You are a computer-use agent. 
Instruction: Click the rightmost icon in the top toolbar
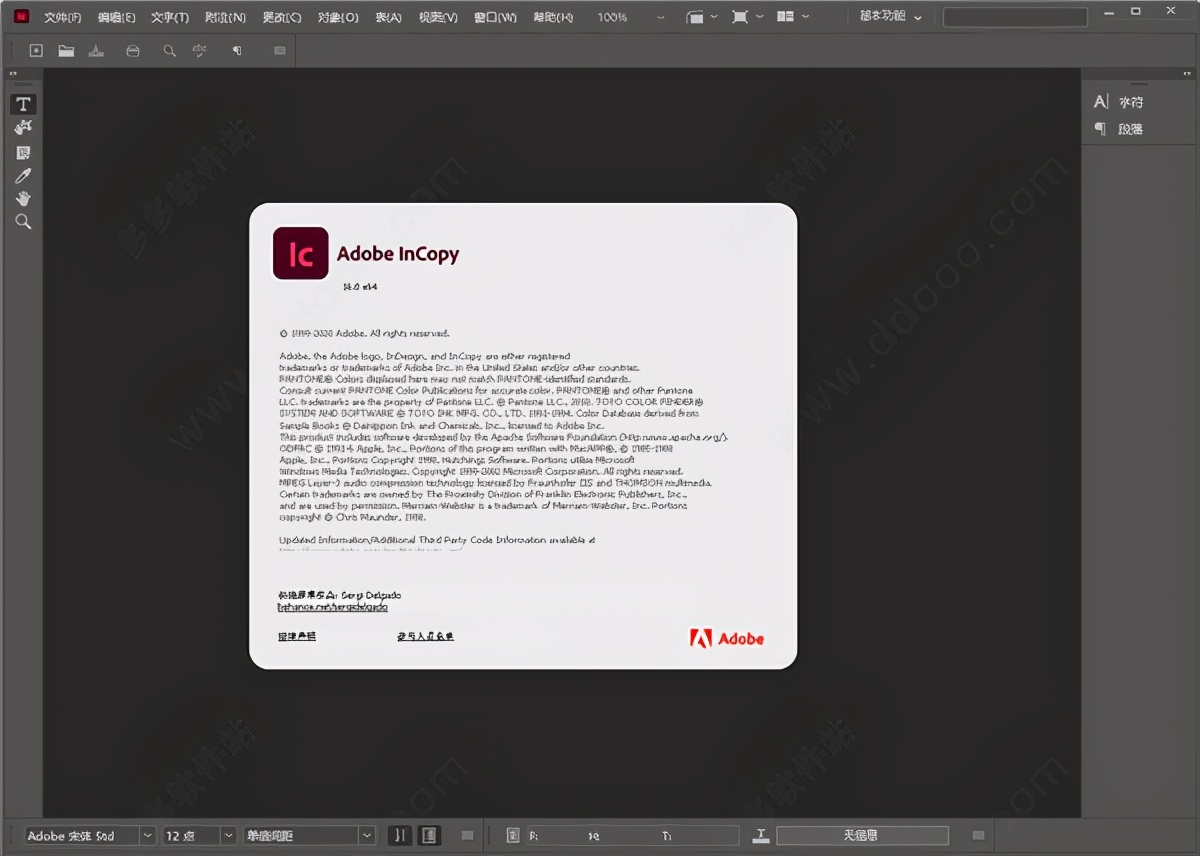pos(279,50)
